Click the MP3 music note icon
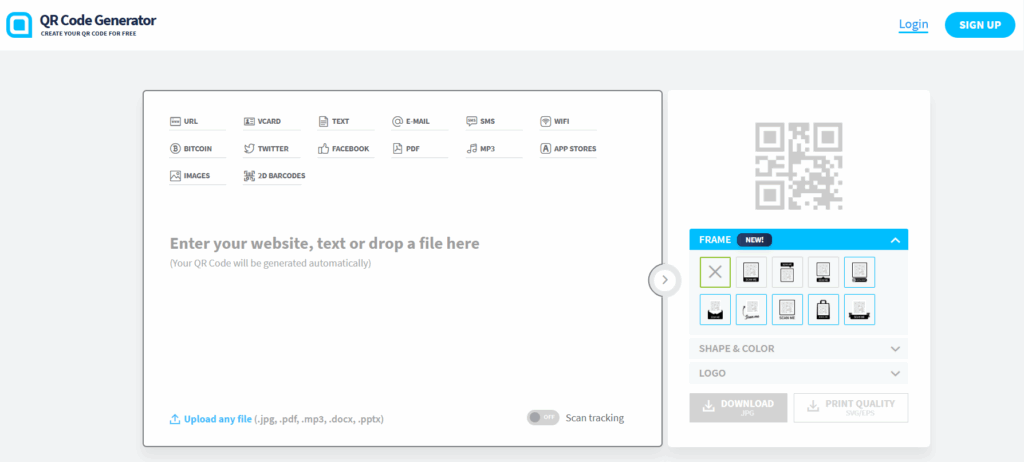Image resolution: width=1024 pixels, height=462 pixels. pyautogui.click(x=472, y=149)
